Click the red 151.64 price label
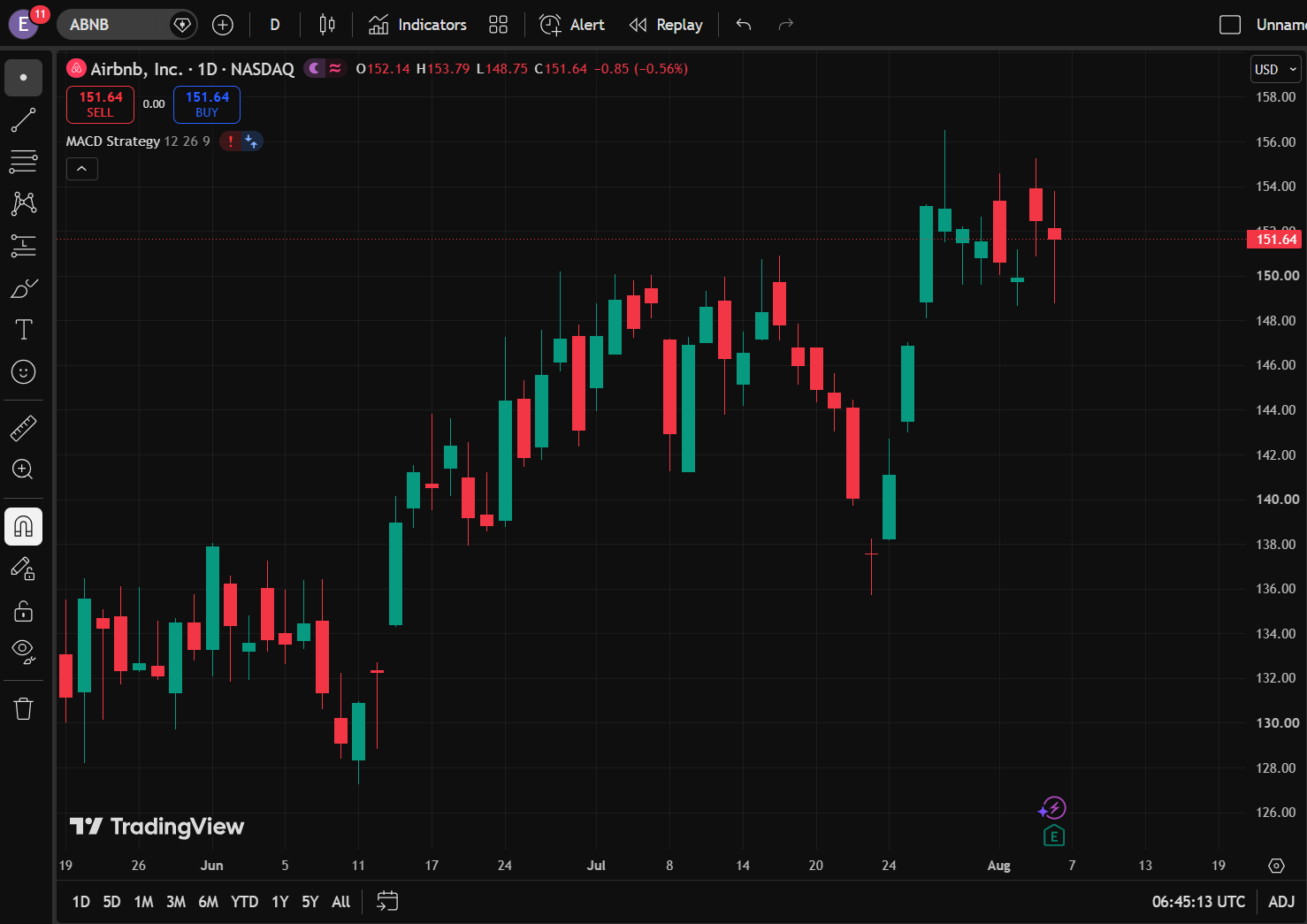The width and height of the screenshot is (1307, 924). click(x=1276, y=239)
